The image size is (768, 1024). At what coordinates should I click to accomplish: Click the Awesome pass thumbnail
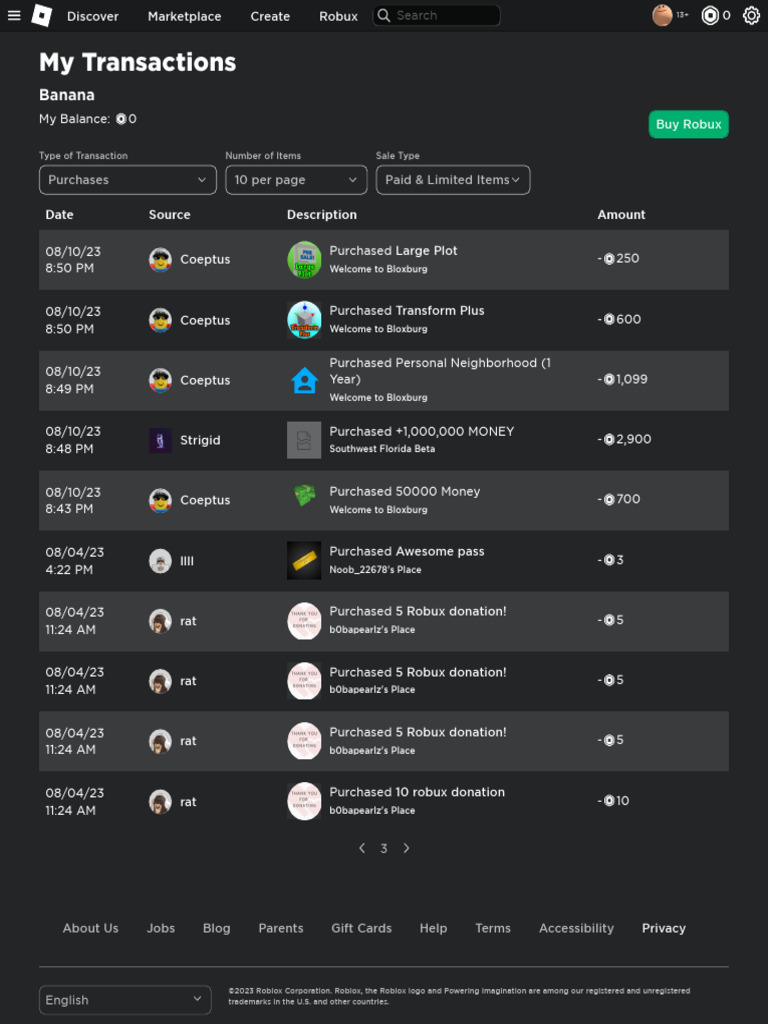304,561
